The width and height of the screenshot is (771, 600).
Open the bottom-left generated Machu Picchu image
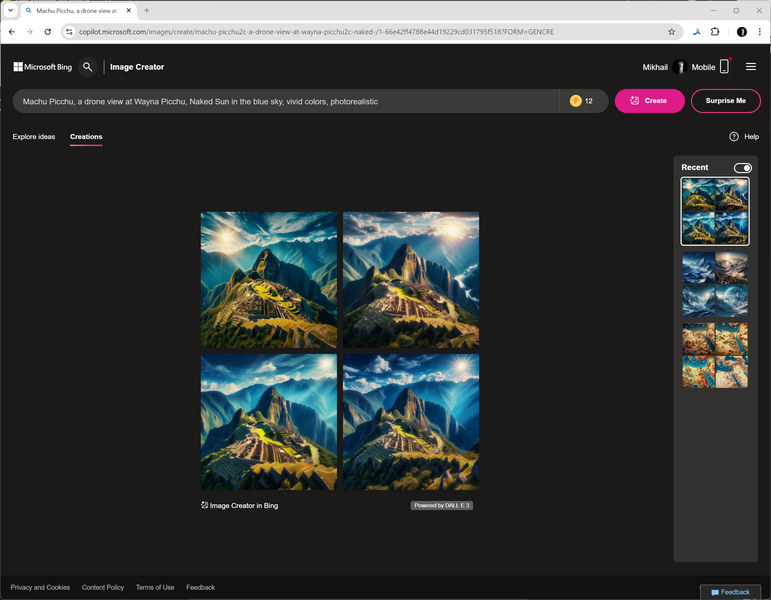(268, 422)
